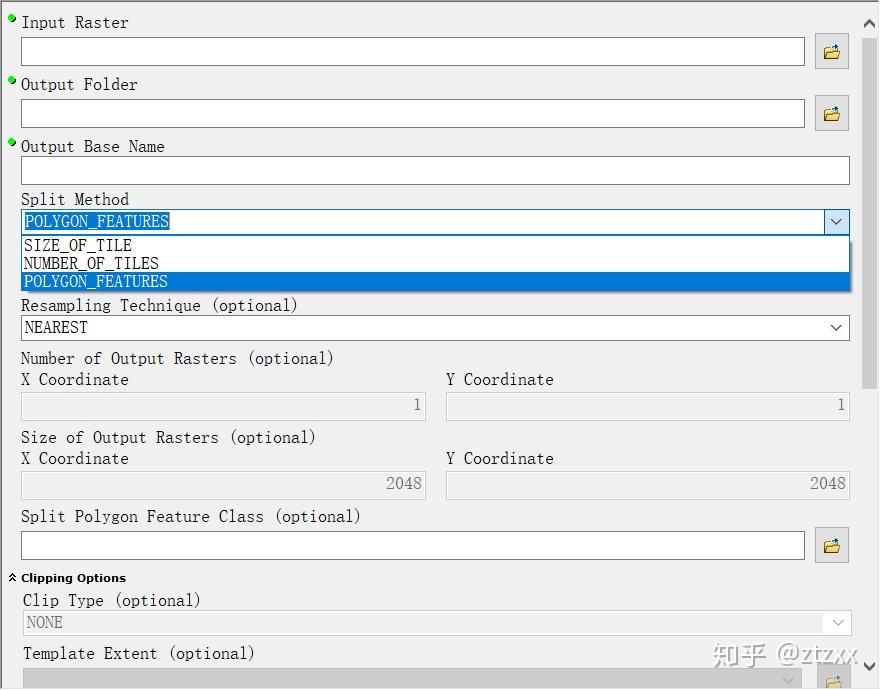Open the Split Method dropdown arrow
The image size is (880, 690).
coord(837,221)
